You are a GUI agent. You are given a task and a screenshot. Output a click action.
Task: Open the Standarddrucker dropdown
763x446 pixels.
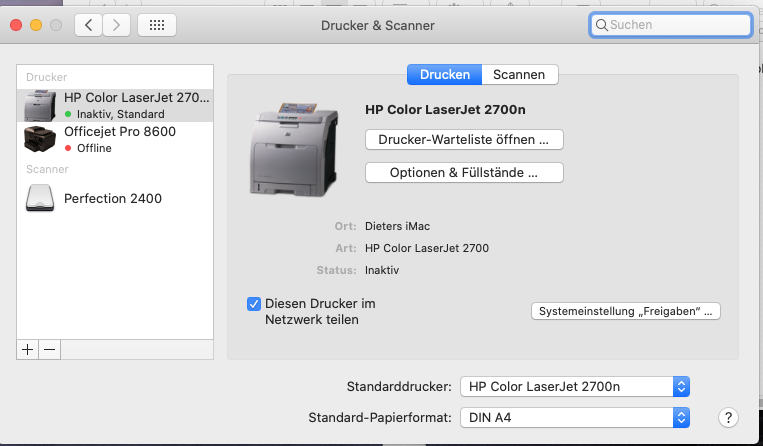[575, 387]
